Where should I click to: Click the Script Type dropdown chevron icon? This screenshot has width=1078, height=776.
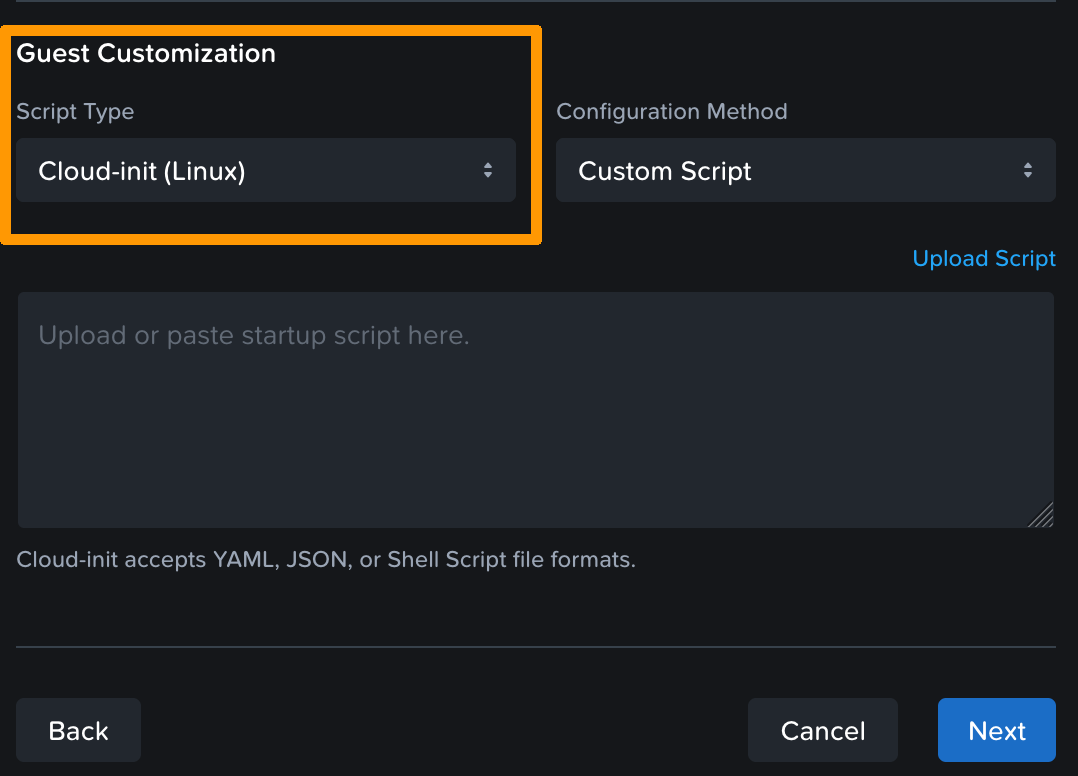488,170
